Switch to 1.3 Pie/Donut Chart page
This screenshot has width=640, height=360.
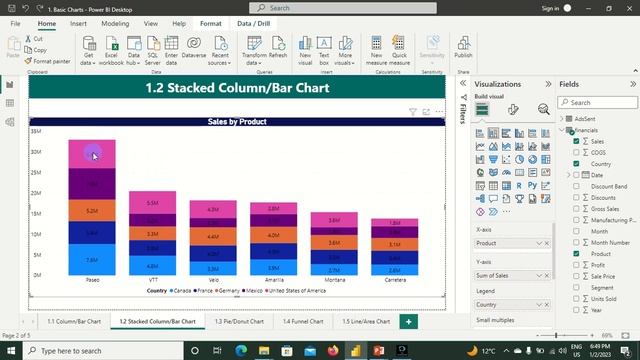point(239,322)
